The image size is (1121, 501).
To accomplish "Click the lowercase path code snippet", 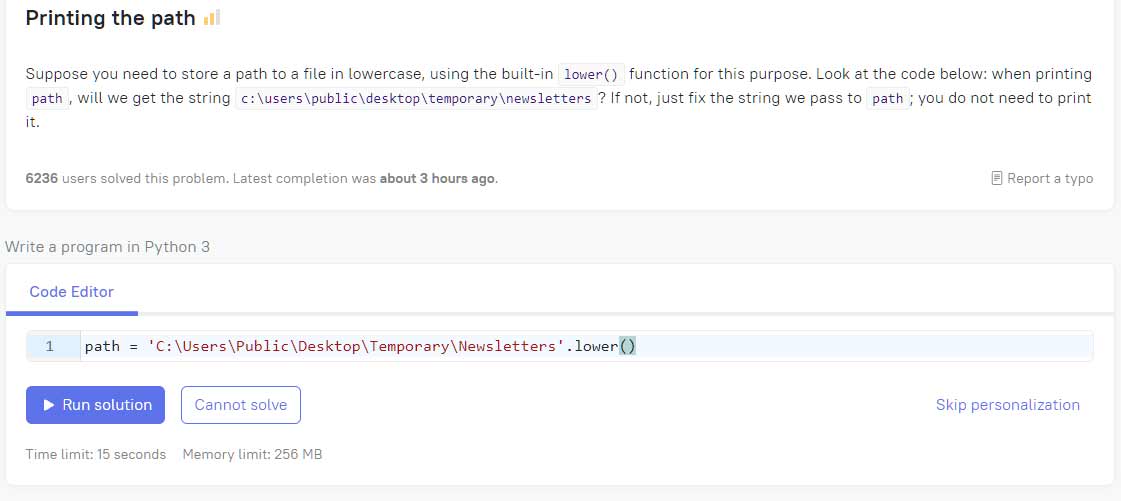I will pos(416,99).
